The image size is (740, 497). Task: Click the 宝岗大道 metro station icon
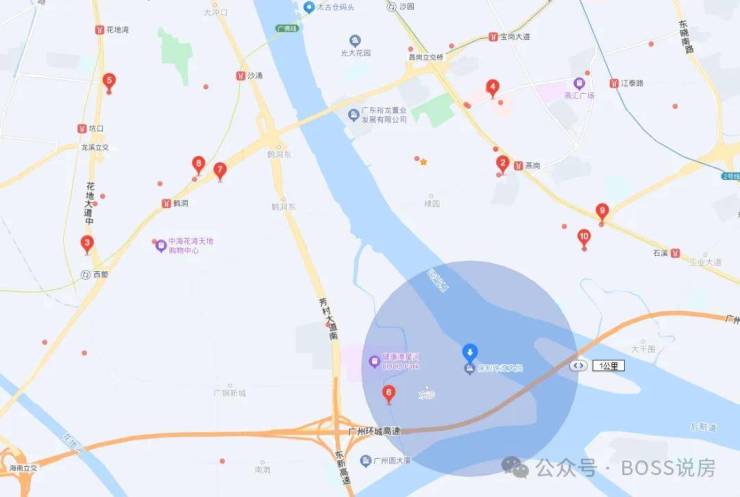coord(493,37)
